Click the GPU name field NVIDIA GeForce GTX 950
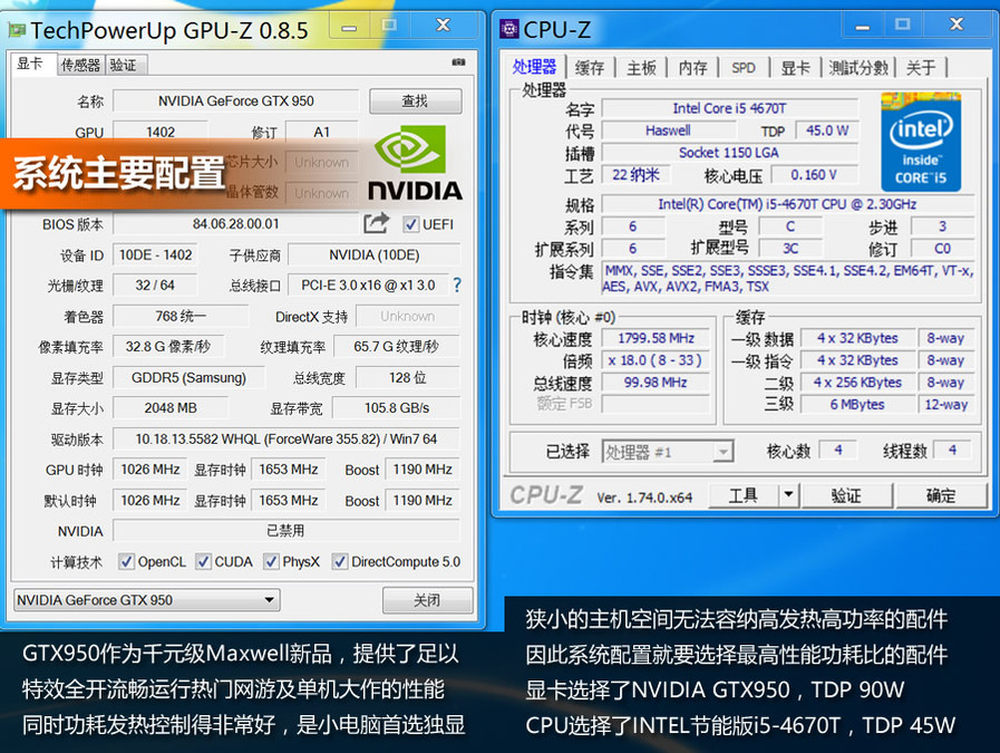The image size is (1000, 753). 236,101
